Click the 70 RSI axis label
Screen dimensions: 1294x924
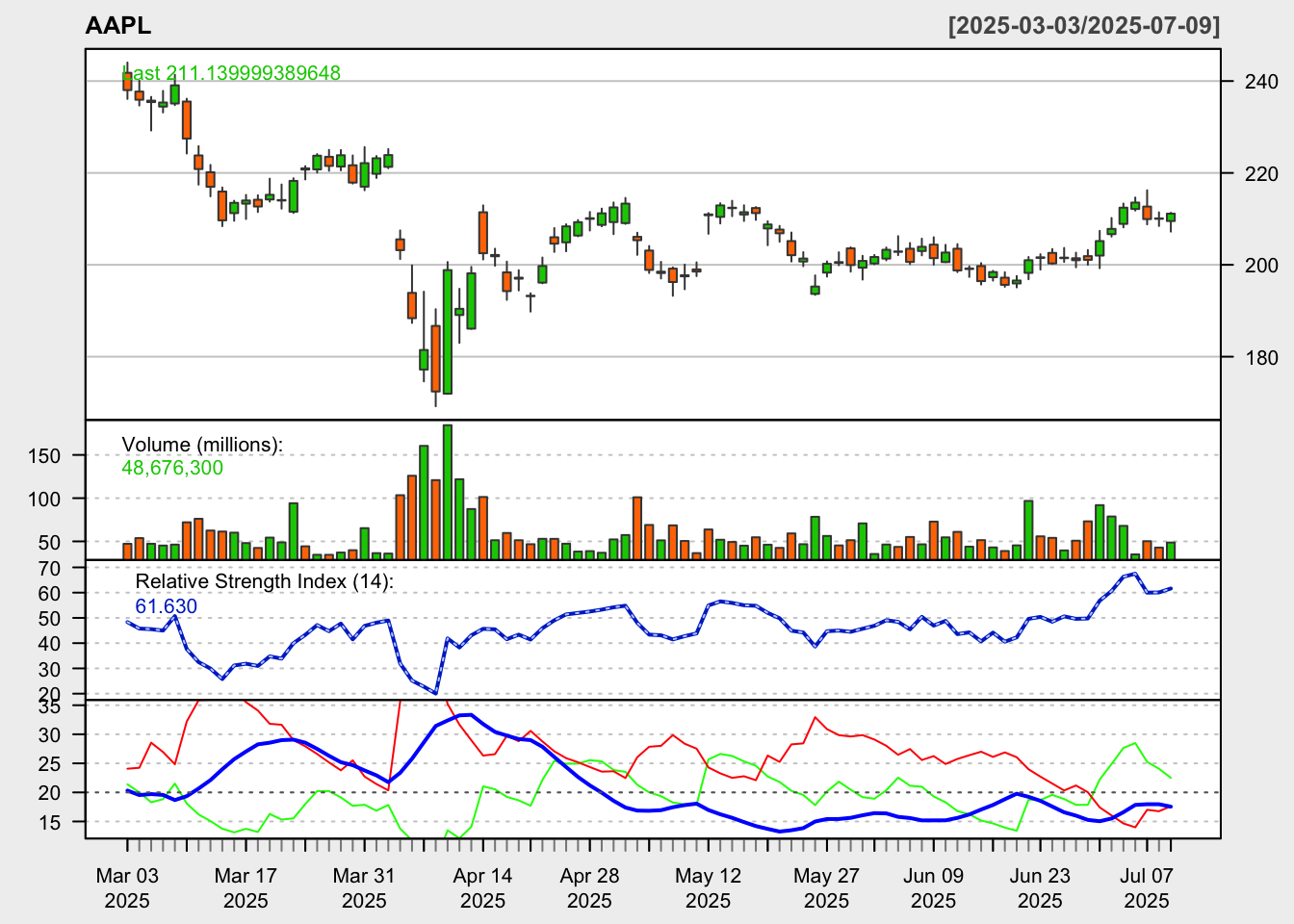[50, 568]
